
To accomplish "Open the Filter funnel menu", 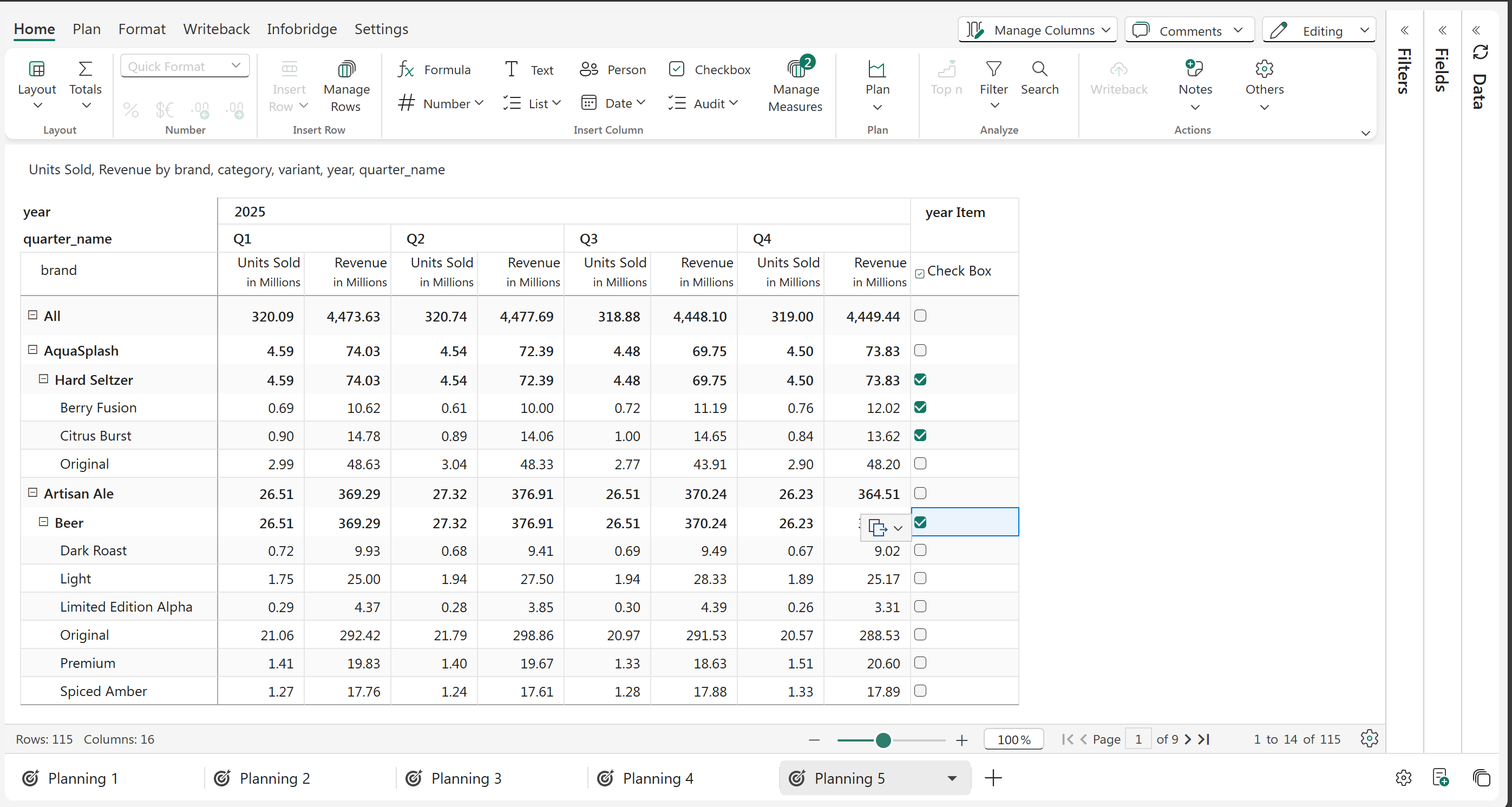I will (993, 70).
